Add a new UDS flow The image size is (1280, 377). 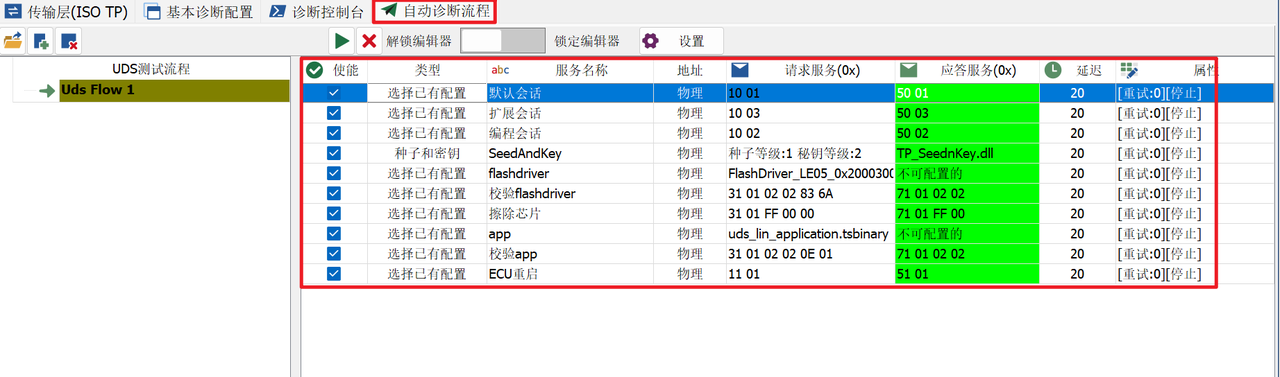(x=41, y=41)
